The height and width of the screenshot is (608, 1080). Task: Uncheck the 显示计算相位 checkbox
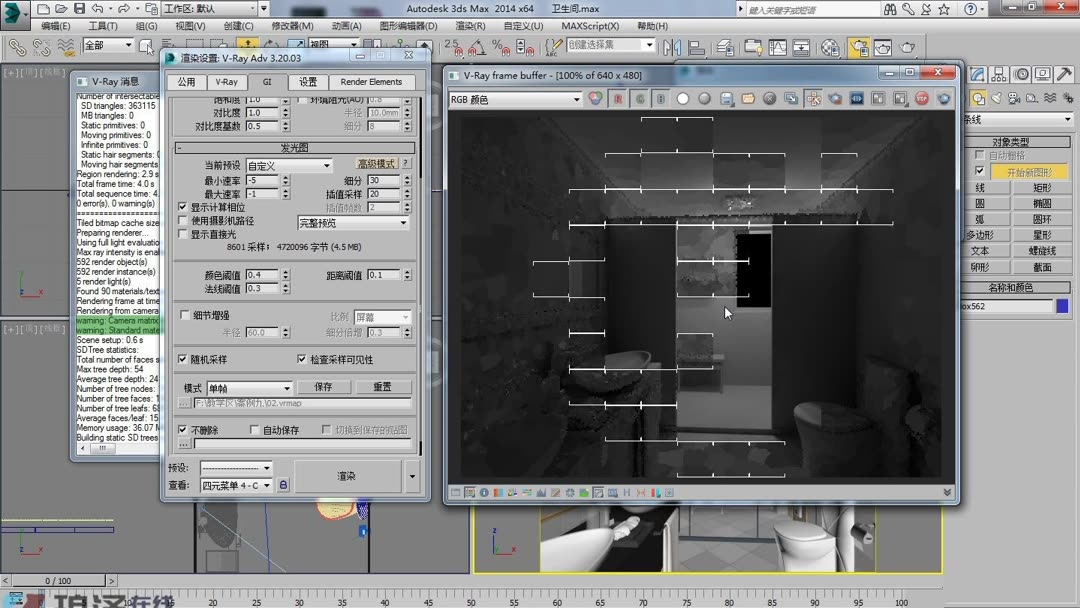tap(182, 208)
